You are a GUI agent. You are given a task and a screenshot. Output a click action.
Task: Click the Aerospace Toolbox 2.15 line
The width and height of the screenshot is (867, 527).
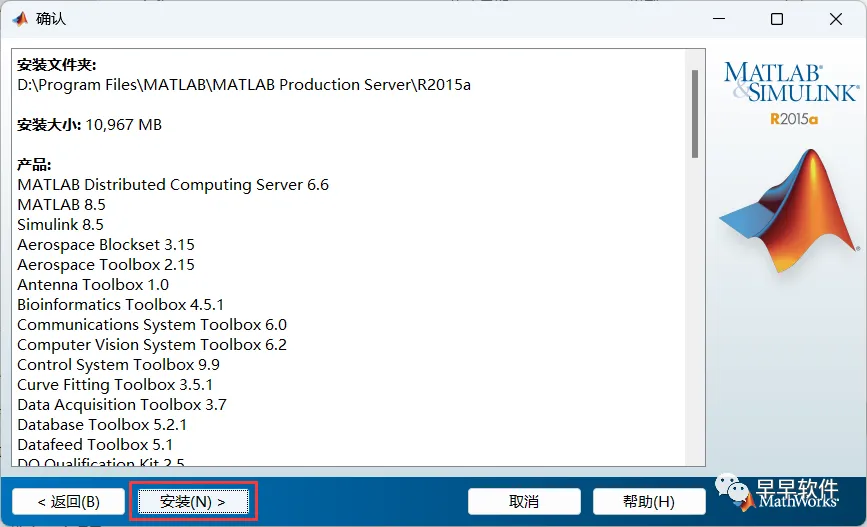tap(106, 264)
